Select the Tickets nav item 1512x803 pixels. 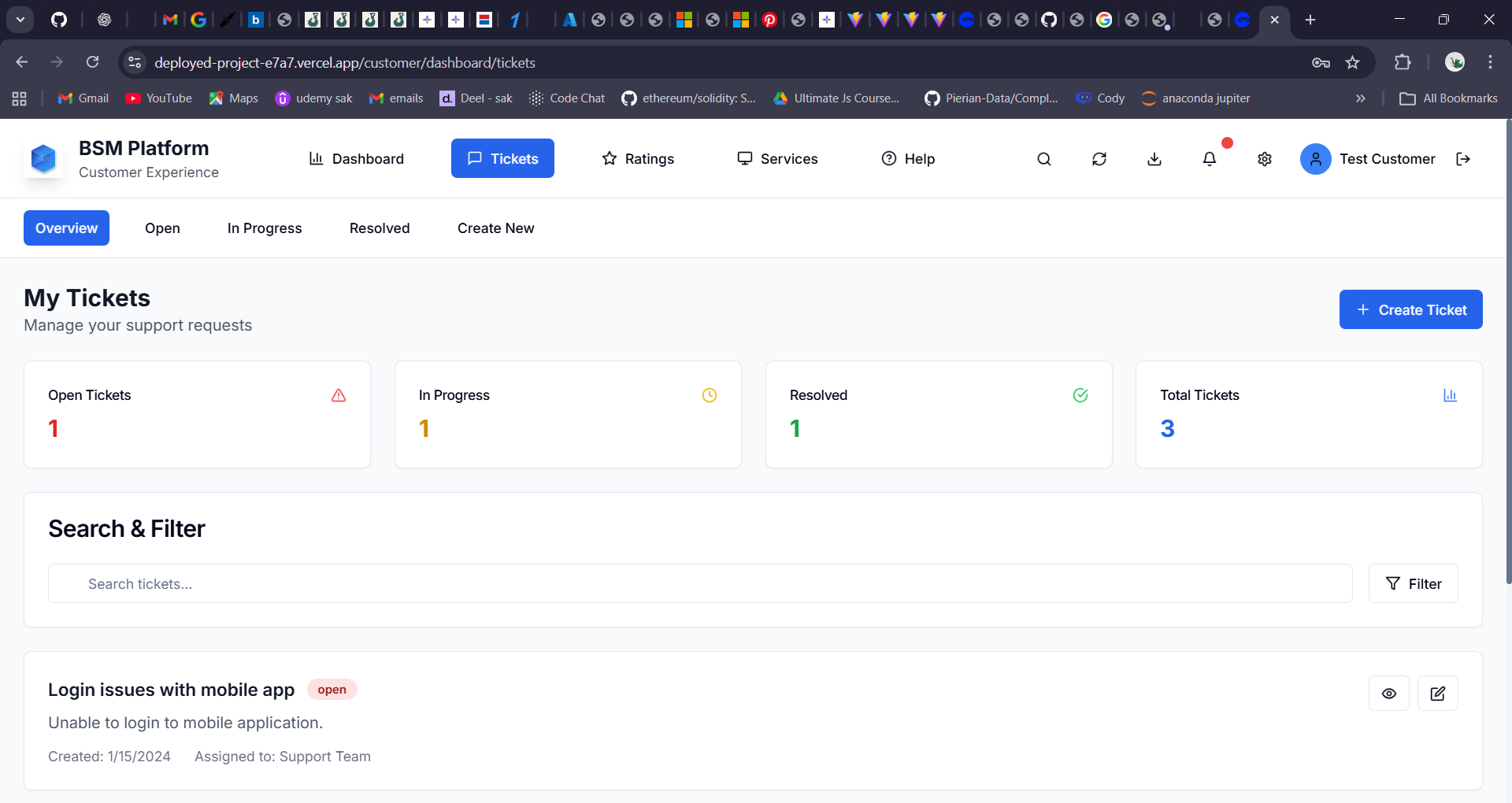click(x=502, y=158)
